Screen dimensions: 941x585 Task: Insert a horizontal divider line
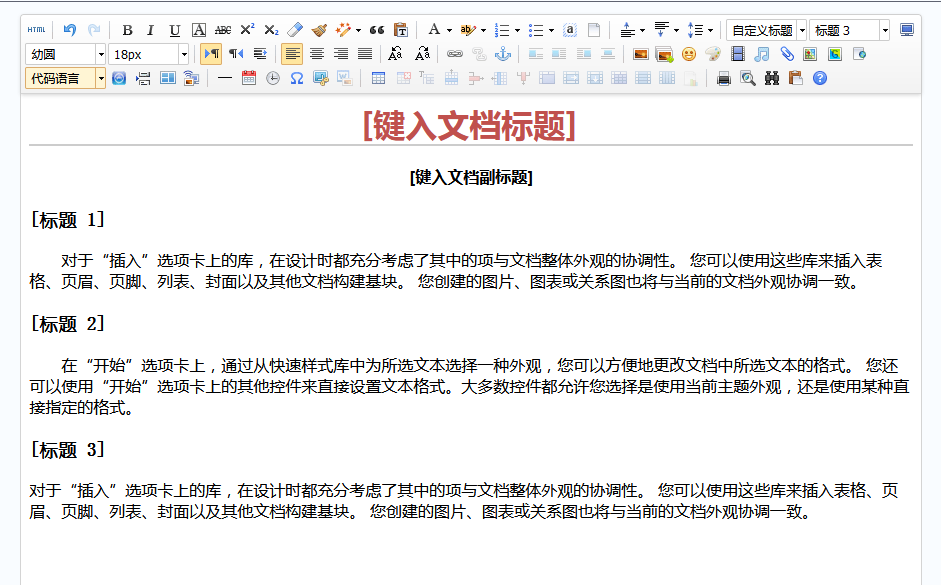pyautogui.click(x=224, y=78)
